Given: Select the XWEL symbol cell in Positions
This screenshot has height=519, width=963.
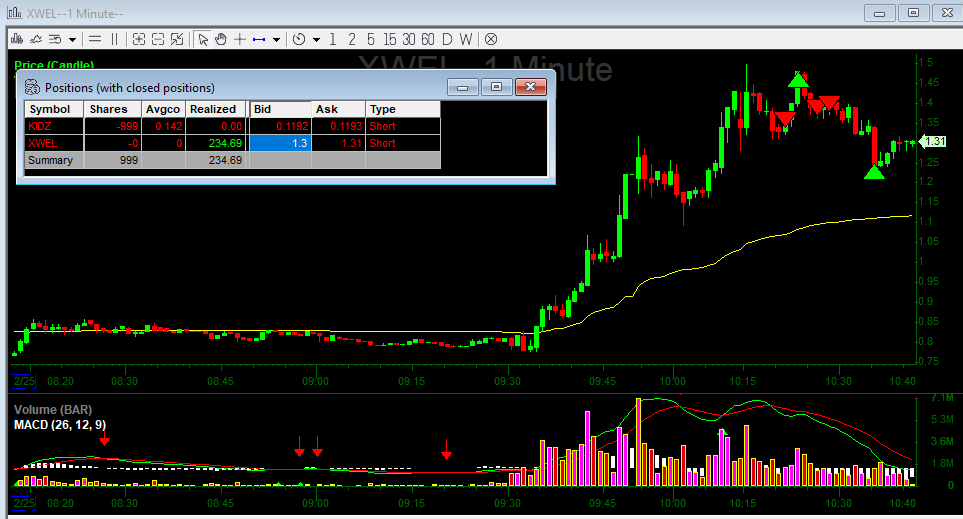Looking at the screenshot, I should click(x=53, y=143).
